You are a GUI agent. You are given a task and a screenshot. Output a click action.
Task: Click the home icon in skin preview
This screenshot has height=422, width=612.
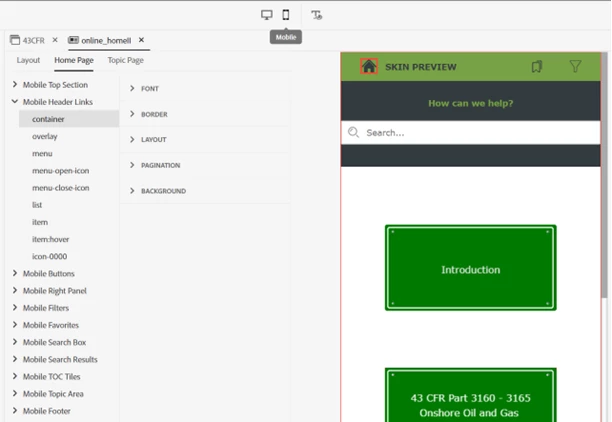tap(369, 66)
